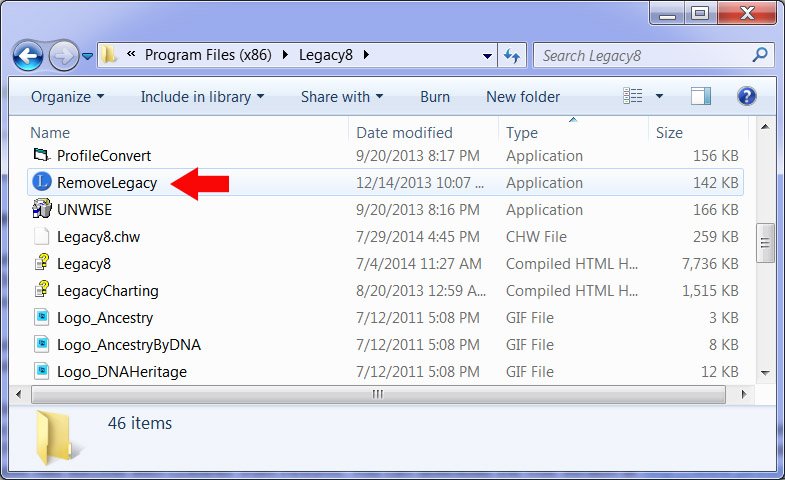Click the magnifying glass search icon
This screenshot has height=480, width=785.
(x=760, y=55)
